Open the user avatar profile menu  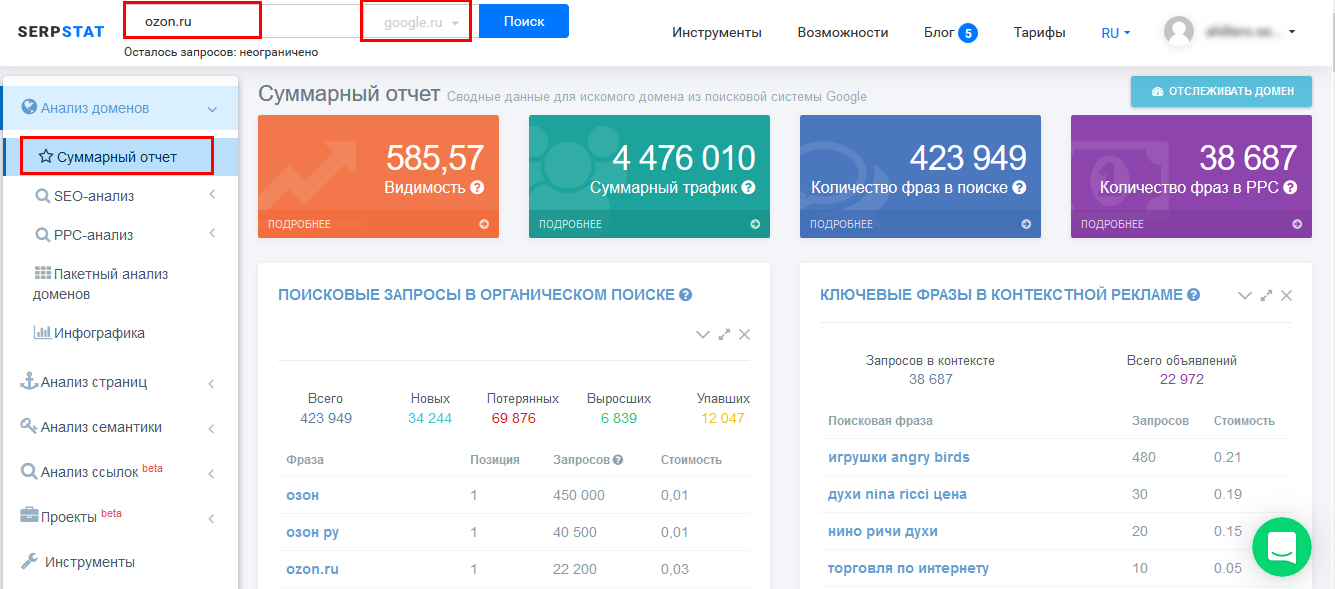(x=1179, y=32)
